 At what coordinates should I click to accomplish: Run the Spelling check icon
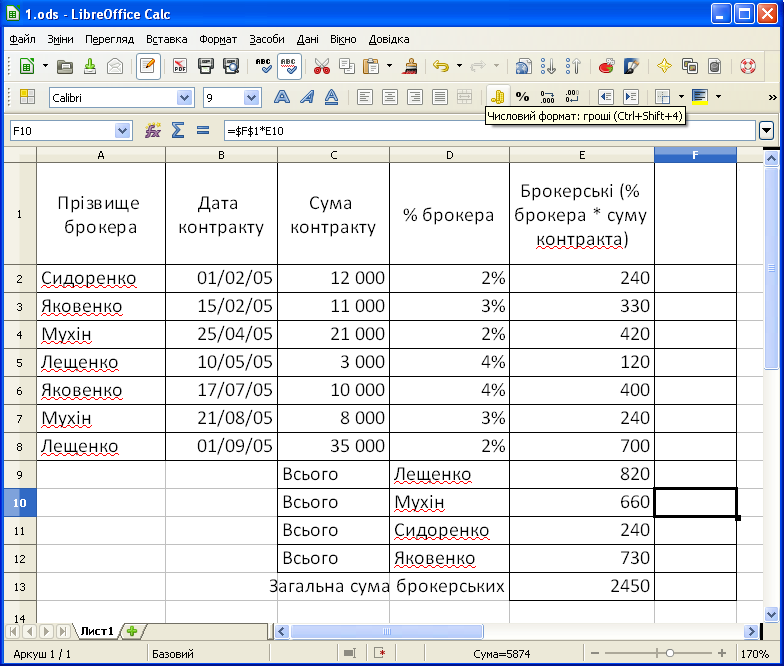tap(264, 66)
